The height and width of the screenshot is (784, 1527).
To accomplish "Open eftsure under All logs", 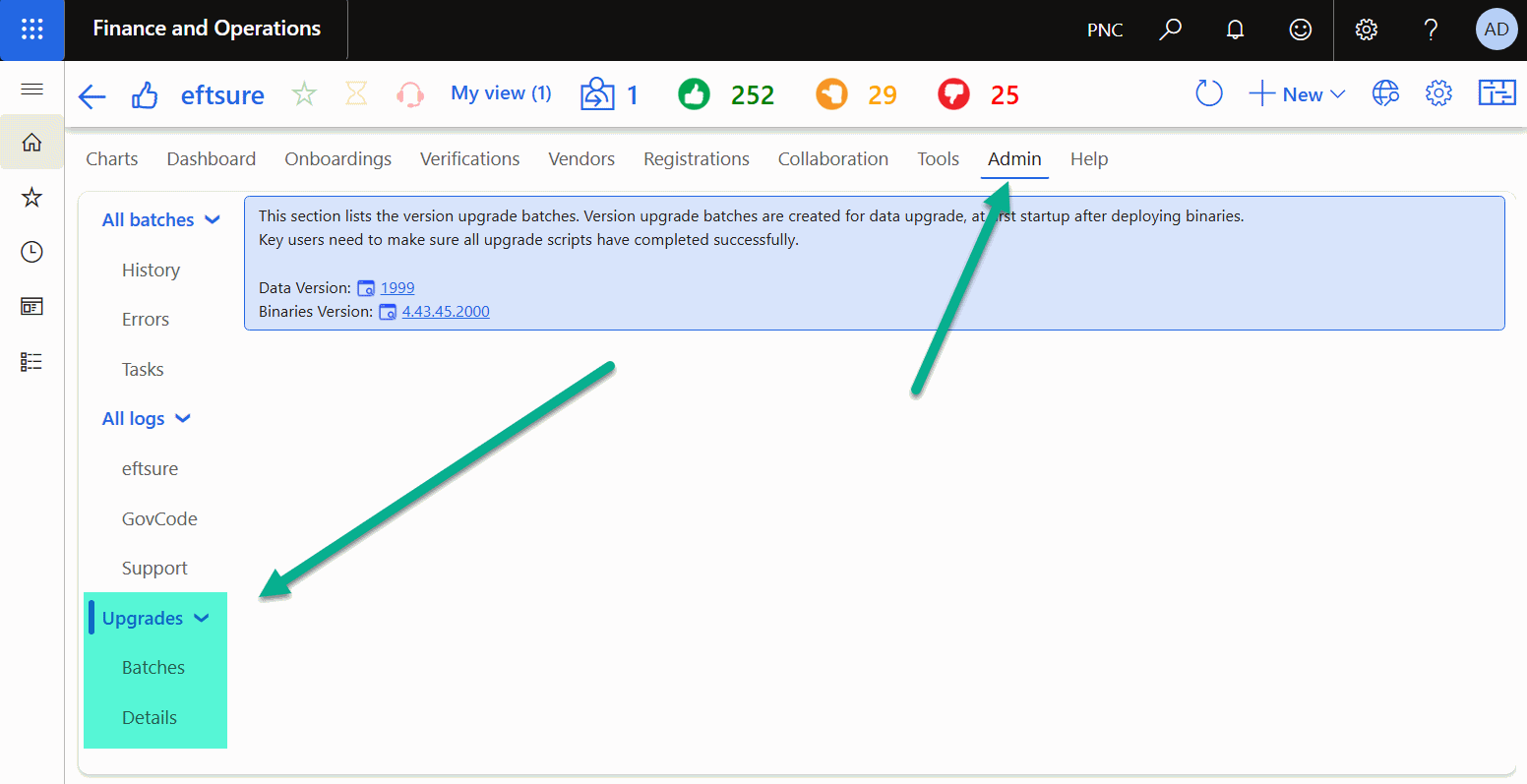I will click(x=150, y=469).
